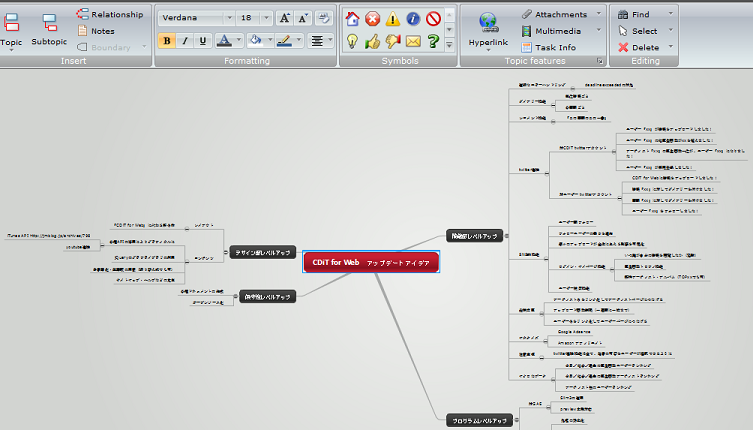753x430 pixels.
Task: Collapse the プログラムレベルアップ branch
Action: click(x=516, y=420)
